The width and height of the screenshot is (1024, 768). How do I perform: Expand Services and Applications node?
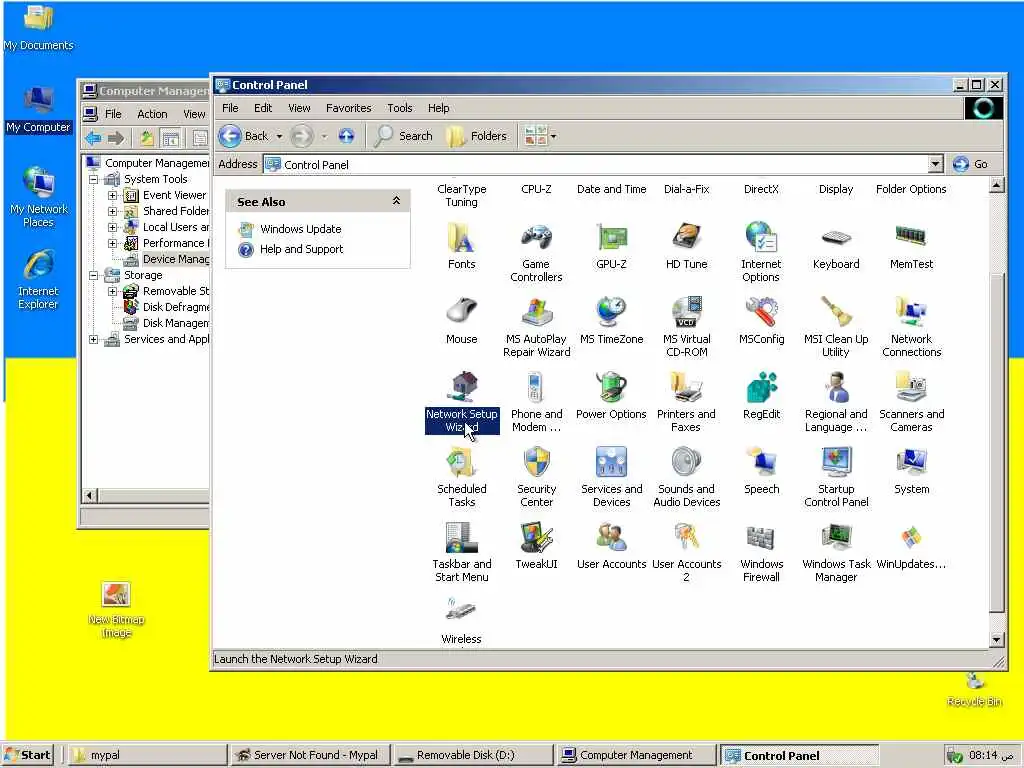[93, 339]
